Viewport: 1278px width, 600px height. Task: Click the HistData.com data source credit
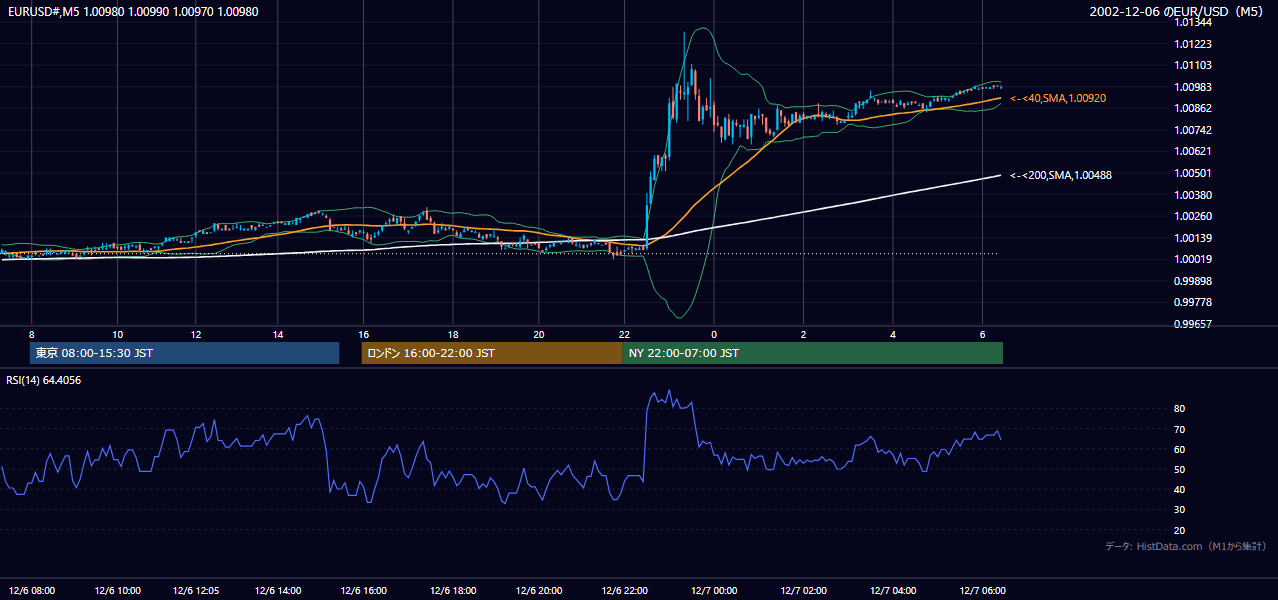[x=1186, y=546]
